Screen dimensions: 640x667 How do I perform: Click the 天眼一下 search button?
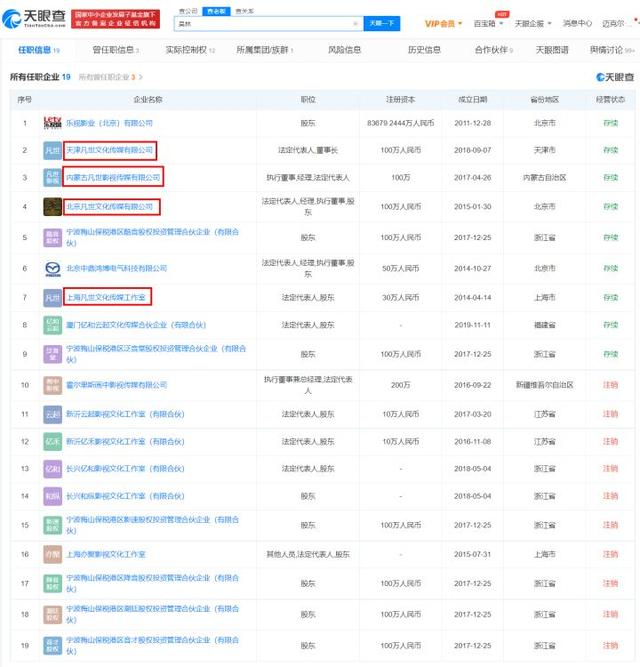(382, 23)
